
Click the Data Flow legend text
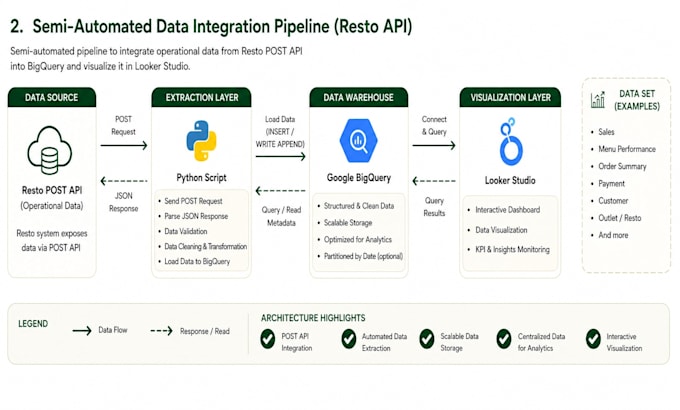[x=113, y=330]
